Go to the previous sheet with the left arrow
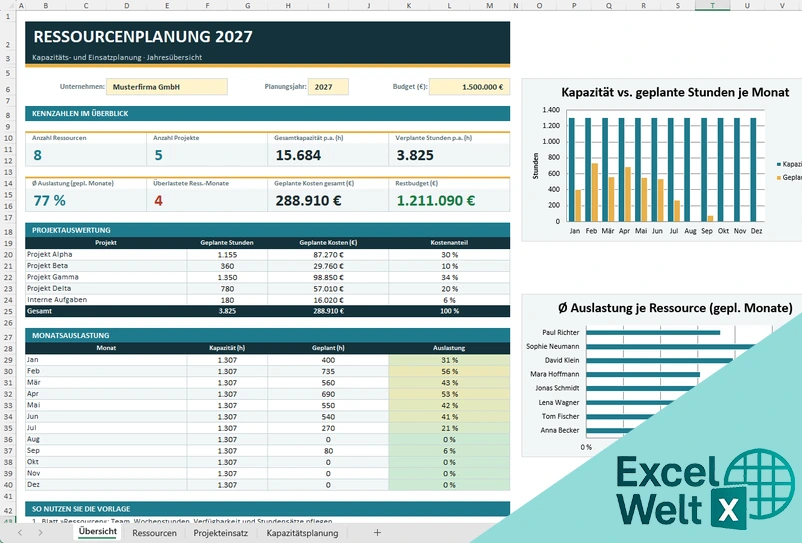Viewport: 802px width, 543px height. (20, 533)
